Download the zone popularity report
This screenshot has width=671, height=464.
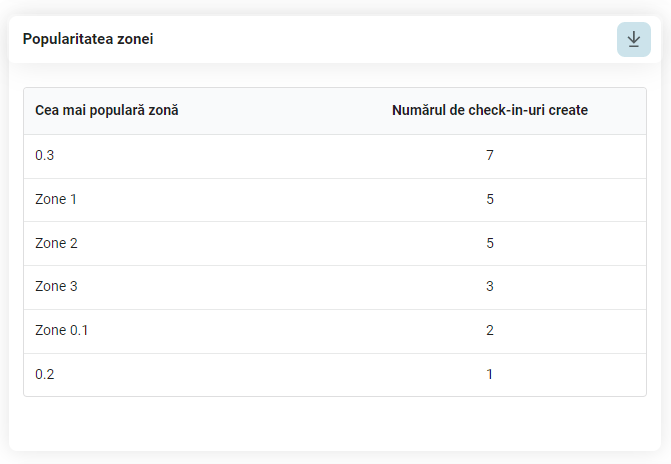tap(633, 39)
